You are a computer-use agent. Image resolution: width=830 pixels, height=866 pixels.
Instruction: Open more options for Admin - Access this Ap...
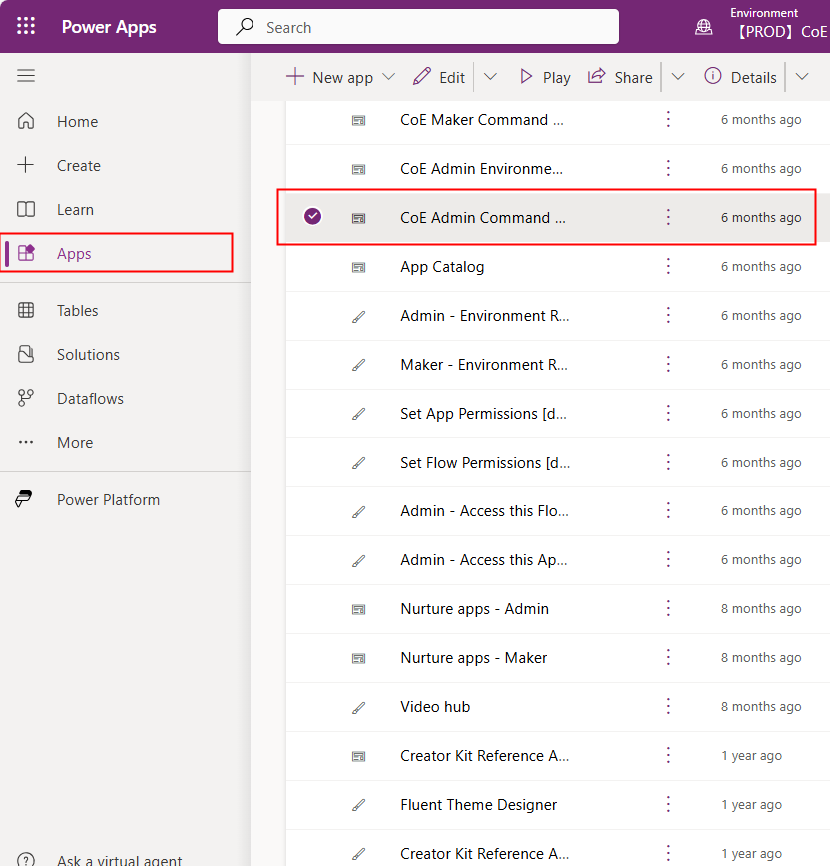pos(668,559)
